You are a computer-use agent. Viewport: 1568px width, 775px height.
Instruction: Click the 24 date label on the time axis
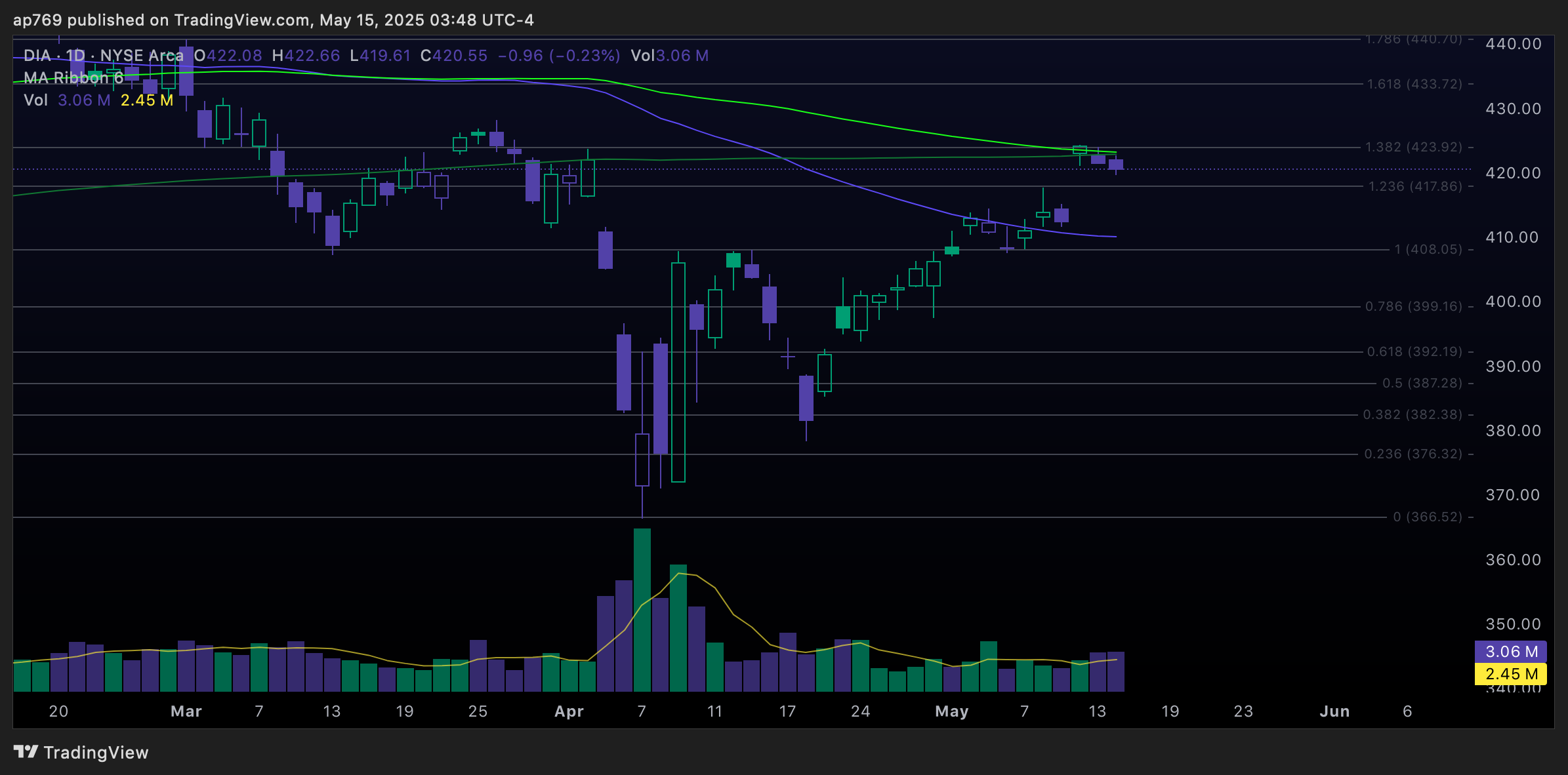[861, 711]
